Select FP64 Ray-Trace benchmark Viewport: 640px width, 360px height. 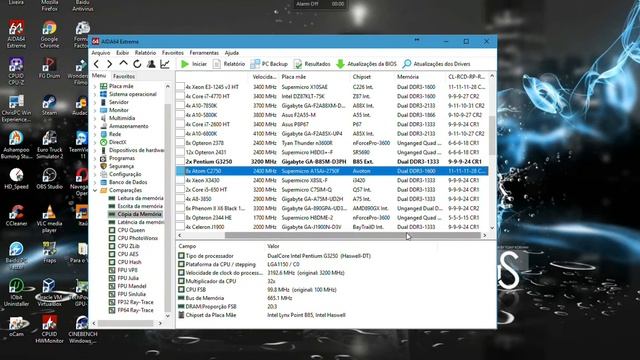(x=131, y=310)
